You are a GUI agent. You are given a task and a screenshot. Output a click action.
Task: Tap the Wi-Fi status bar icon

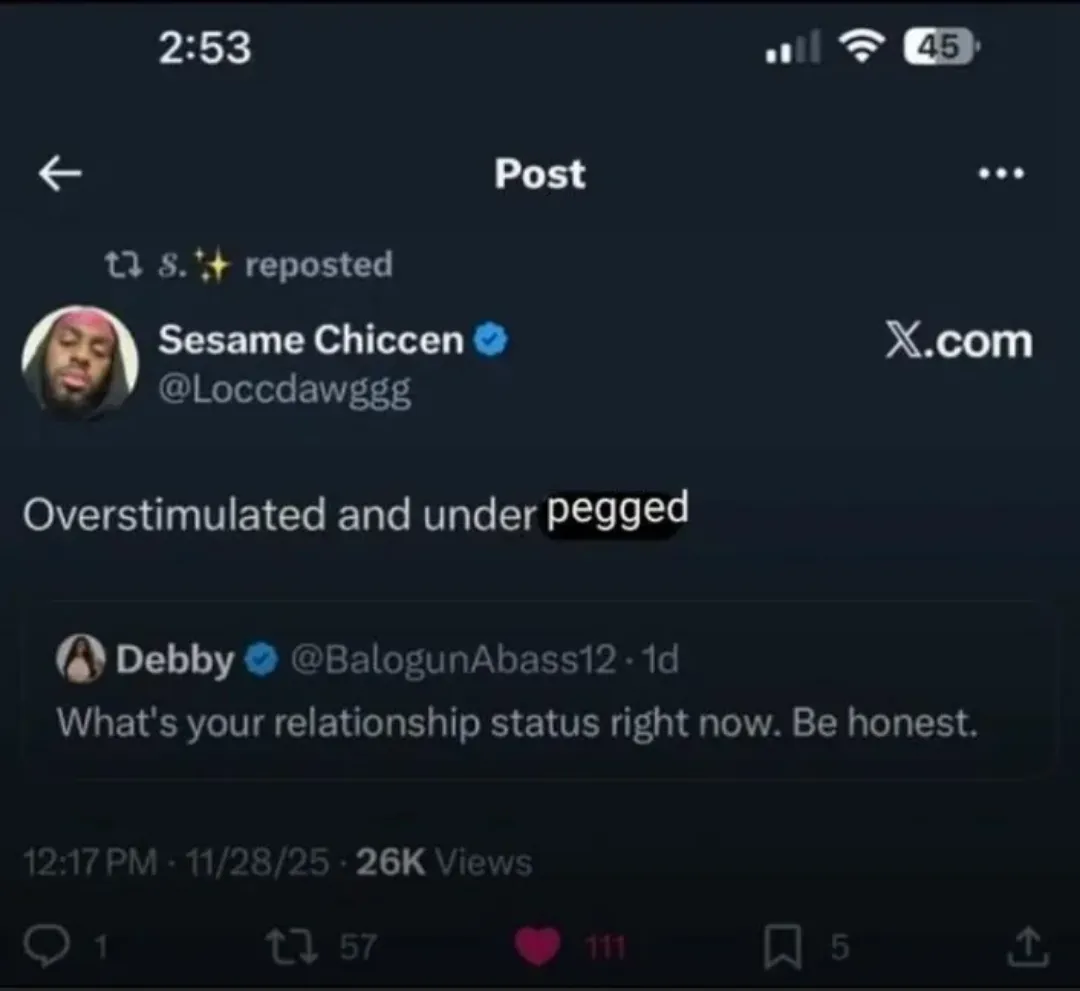point(860,46)
